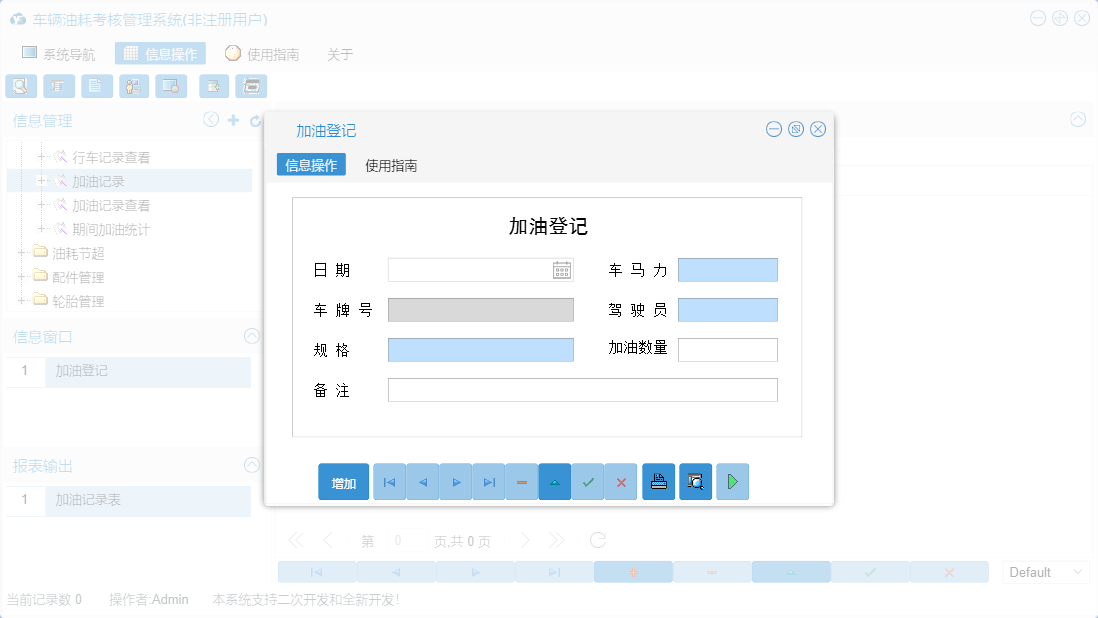
Task: Click the 增加 button to add a record
Action: [343, 481]
